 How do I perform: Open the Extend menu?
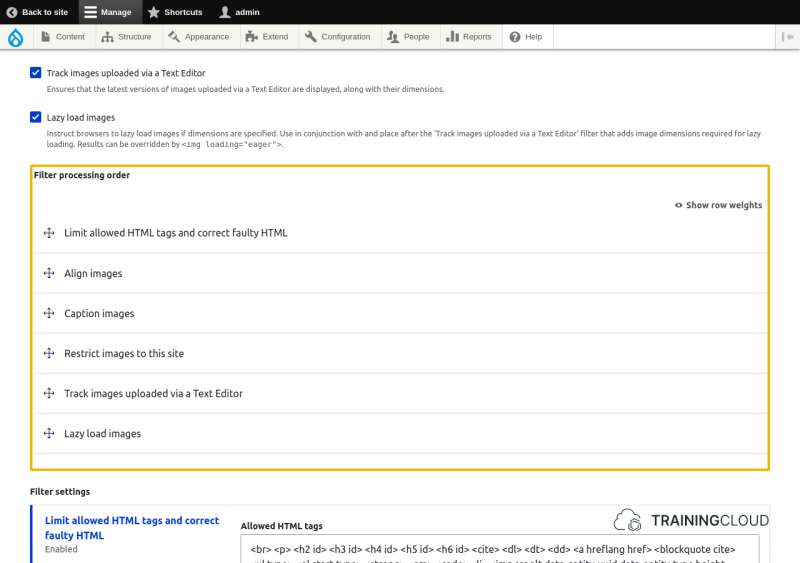point(269,37)
